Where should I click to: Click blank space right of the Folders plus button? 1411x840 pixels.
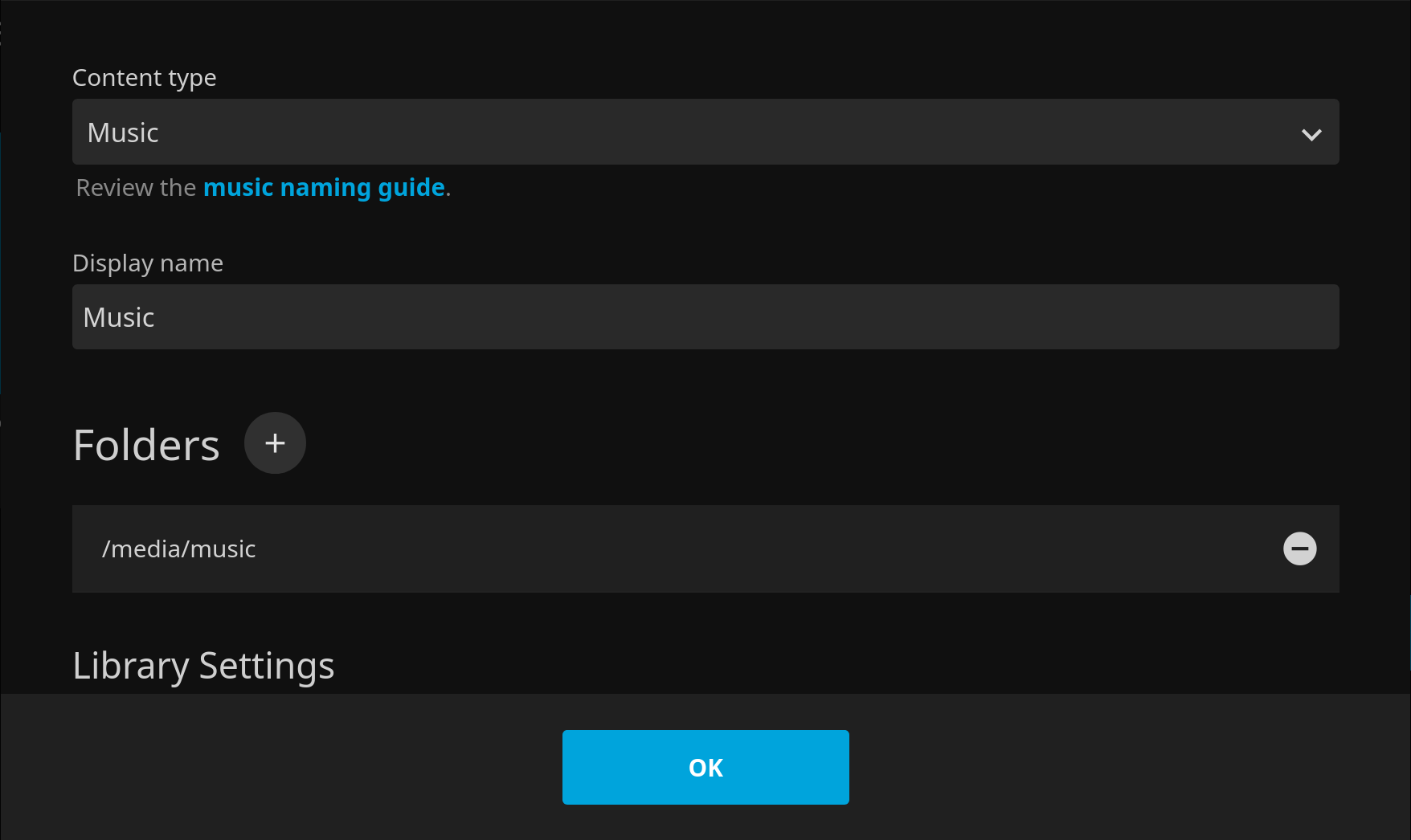(x=723, y=443)
